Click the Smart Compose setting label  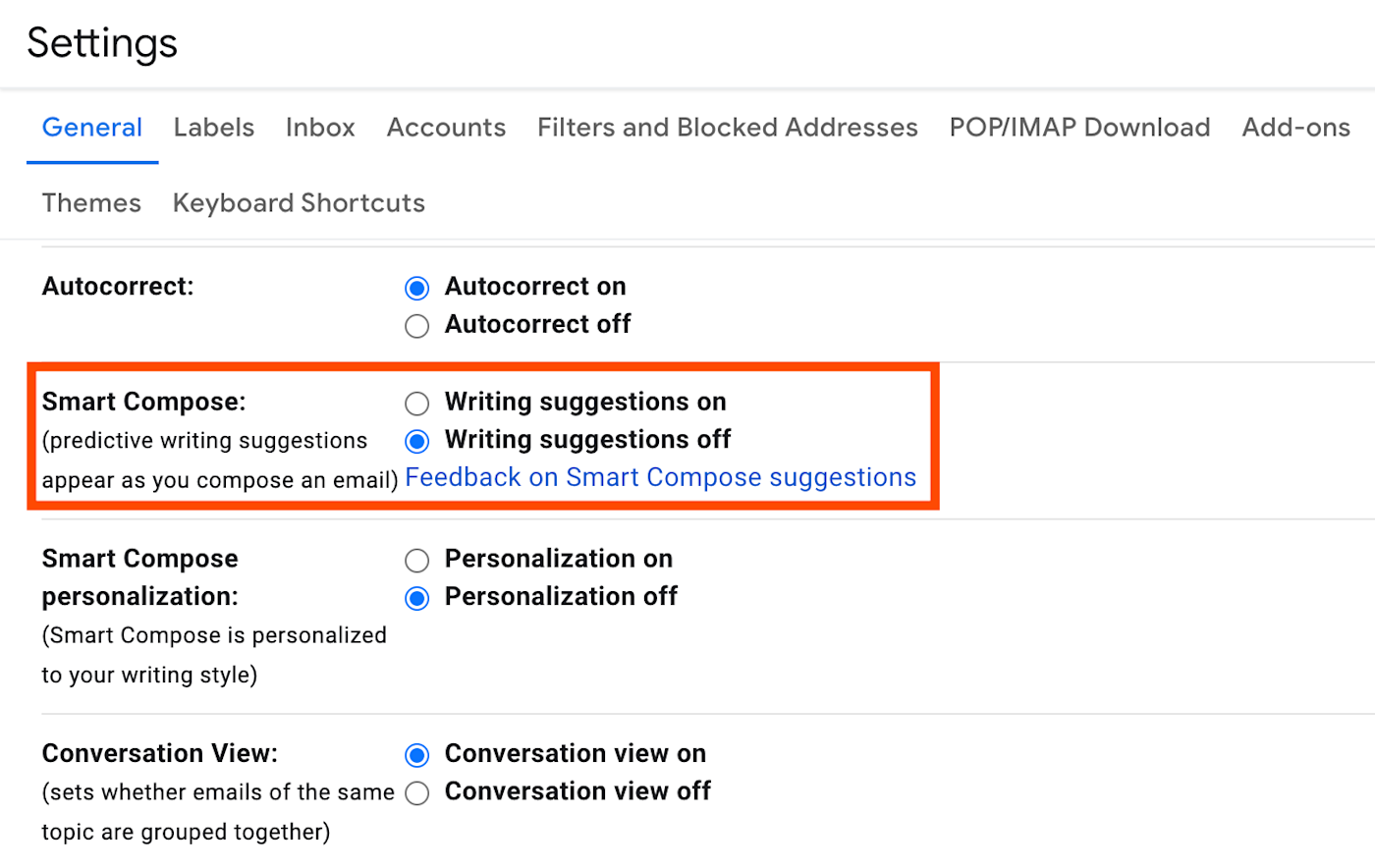pyautogui.click(x=143, y=402)
